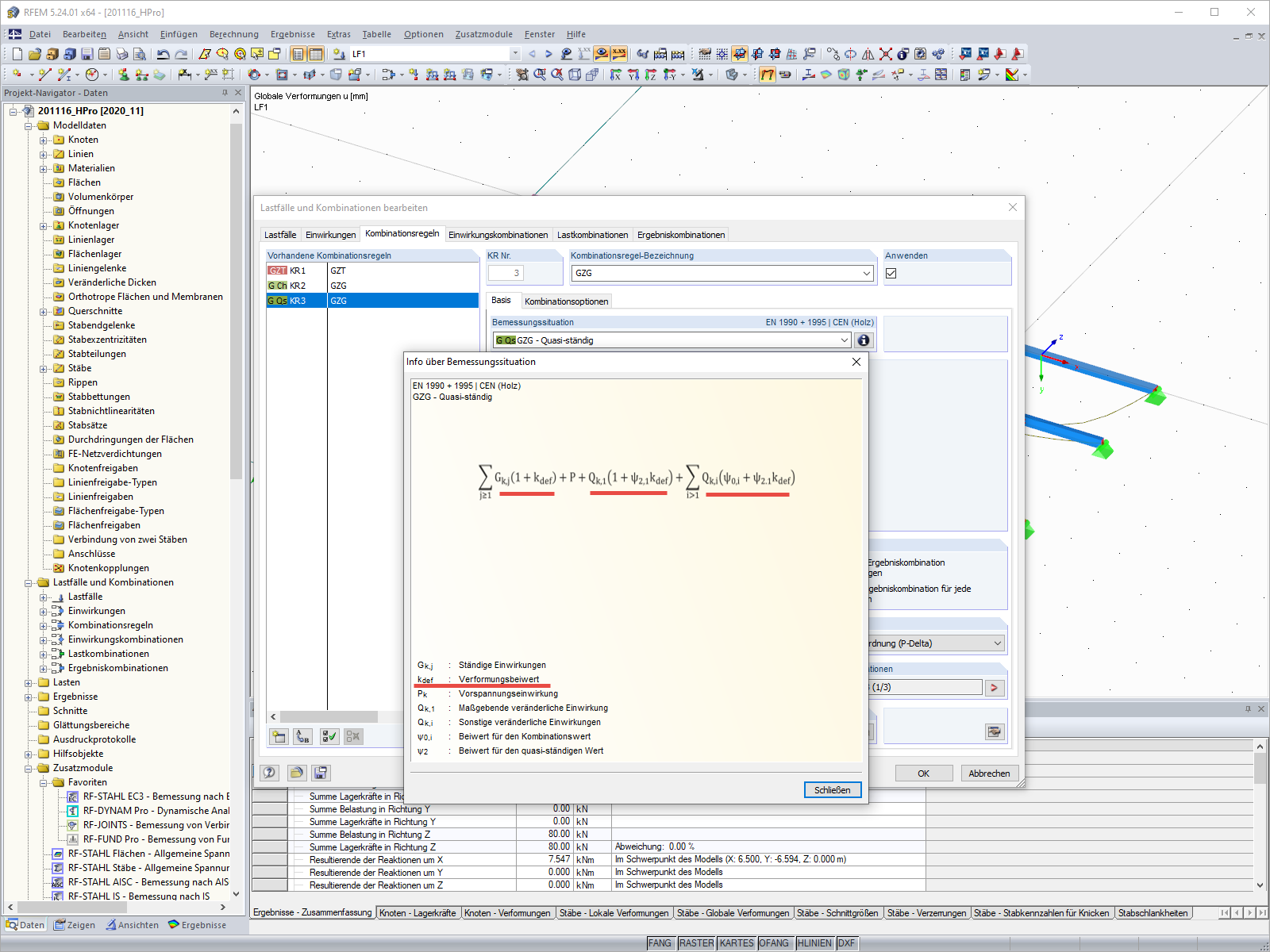The image size is (1270, 952).
Task: Pin the Projekt-Navigator panel
Action: point(225,93)
